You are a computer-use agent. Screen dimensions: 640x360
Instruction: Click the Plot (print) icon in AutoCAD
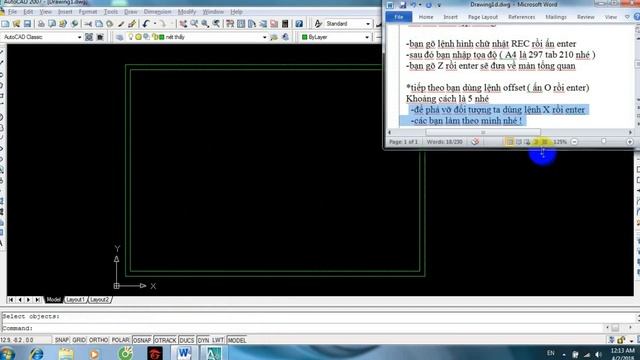[x=41, y=24]
